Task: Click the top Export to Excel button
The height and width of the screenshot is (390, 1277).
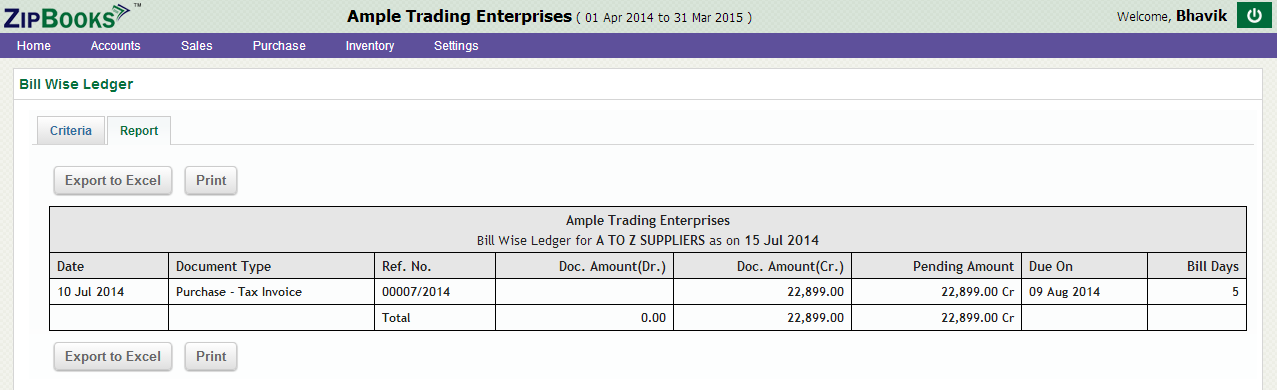Action: coord(113,181)
